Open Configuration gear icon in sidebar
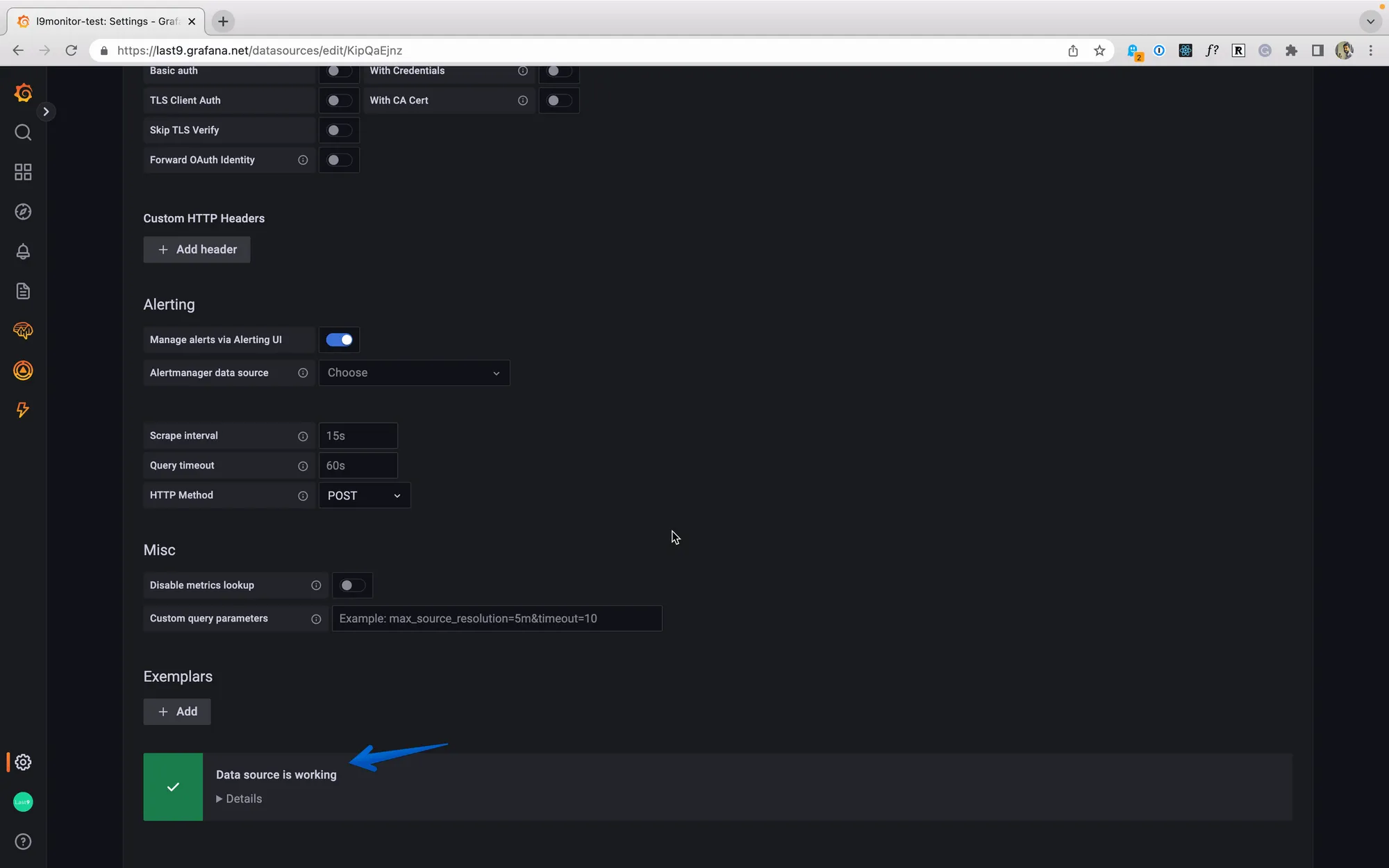 pyautogui.click(x=23, y=762)
